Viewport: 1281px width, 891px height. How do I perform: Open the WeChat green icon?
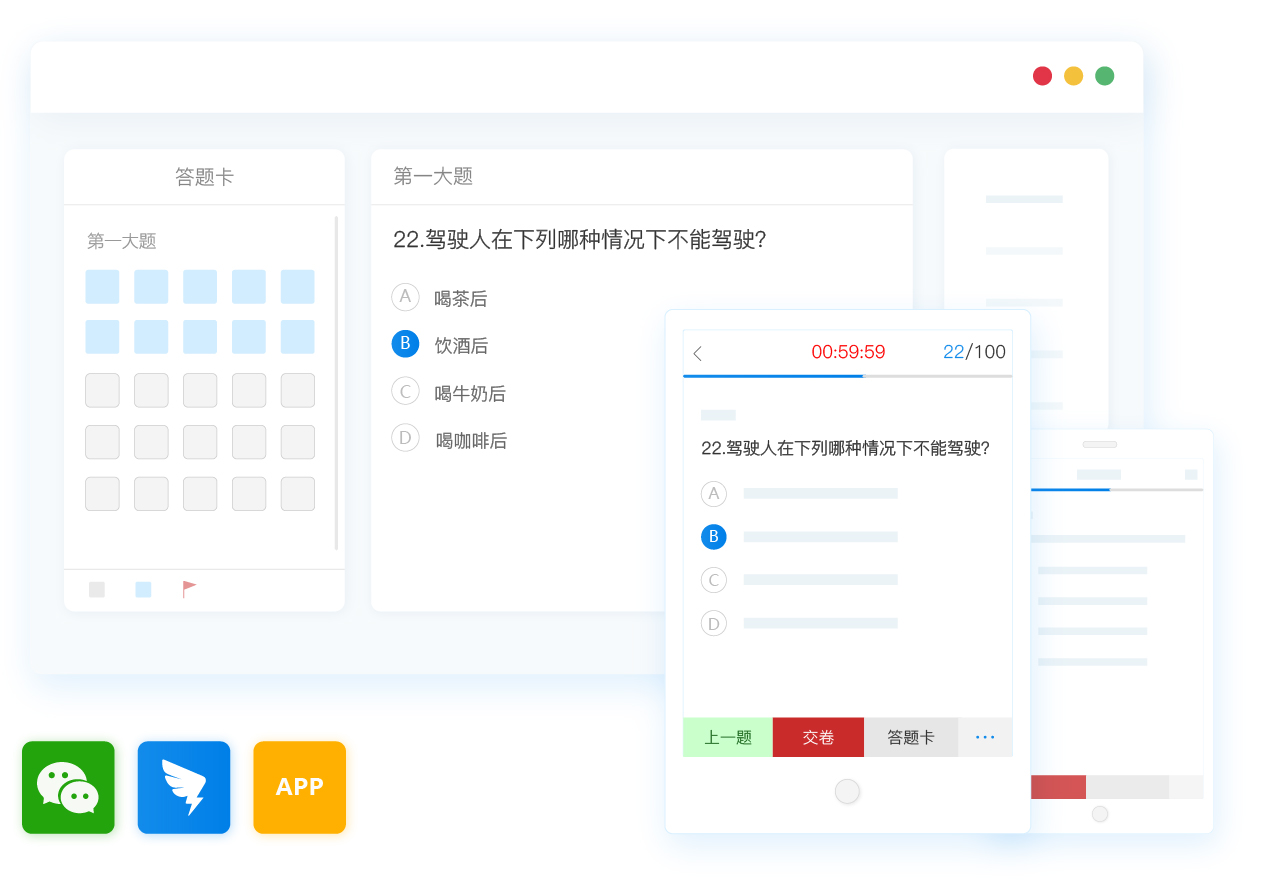coord(68,787)
